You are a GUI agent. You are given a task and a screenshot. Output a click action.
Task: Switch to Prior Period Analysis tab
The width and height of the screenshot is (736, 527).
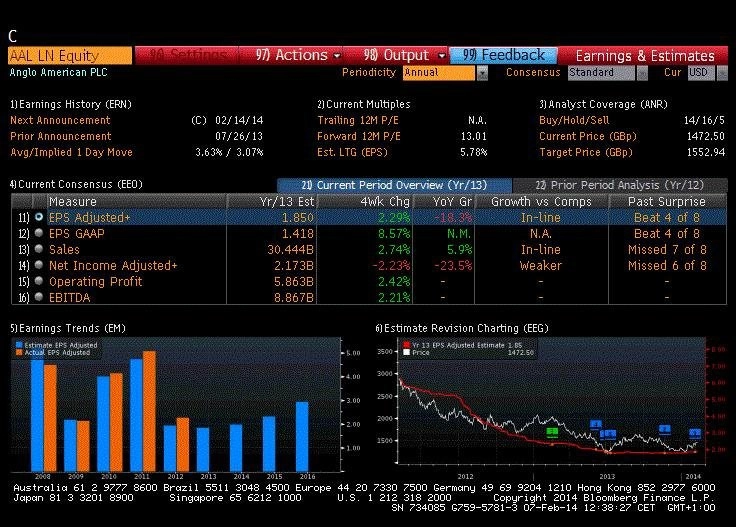pos(620,185)
